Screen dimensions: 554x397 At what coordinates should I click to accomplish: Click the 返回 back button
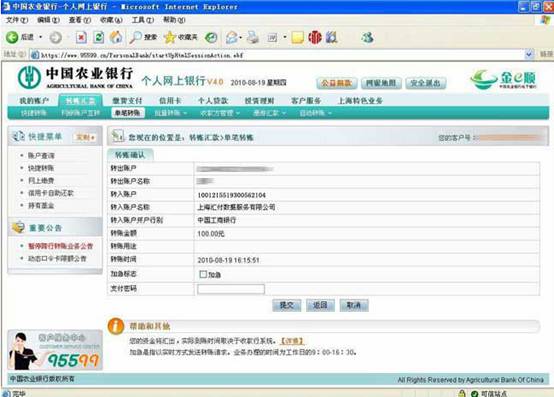tap(320, 305)
